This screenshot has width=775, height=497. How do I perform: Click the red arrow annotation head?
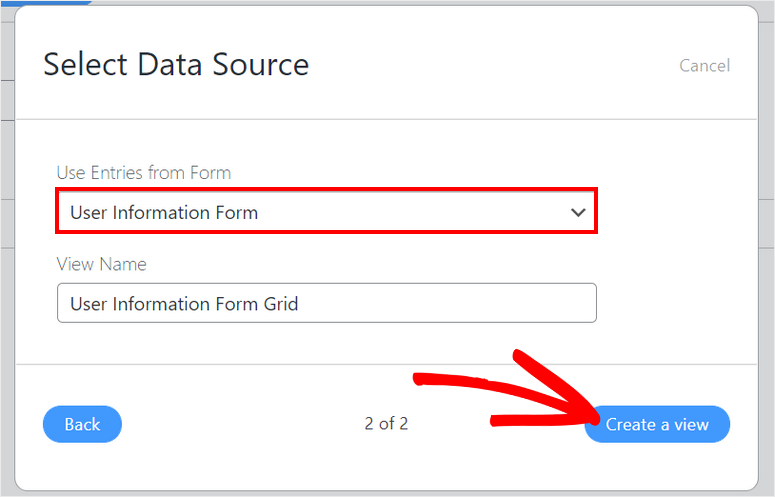point(578,412)
